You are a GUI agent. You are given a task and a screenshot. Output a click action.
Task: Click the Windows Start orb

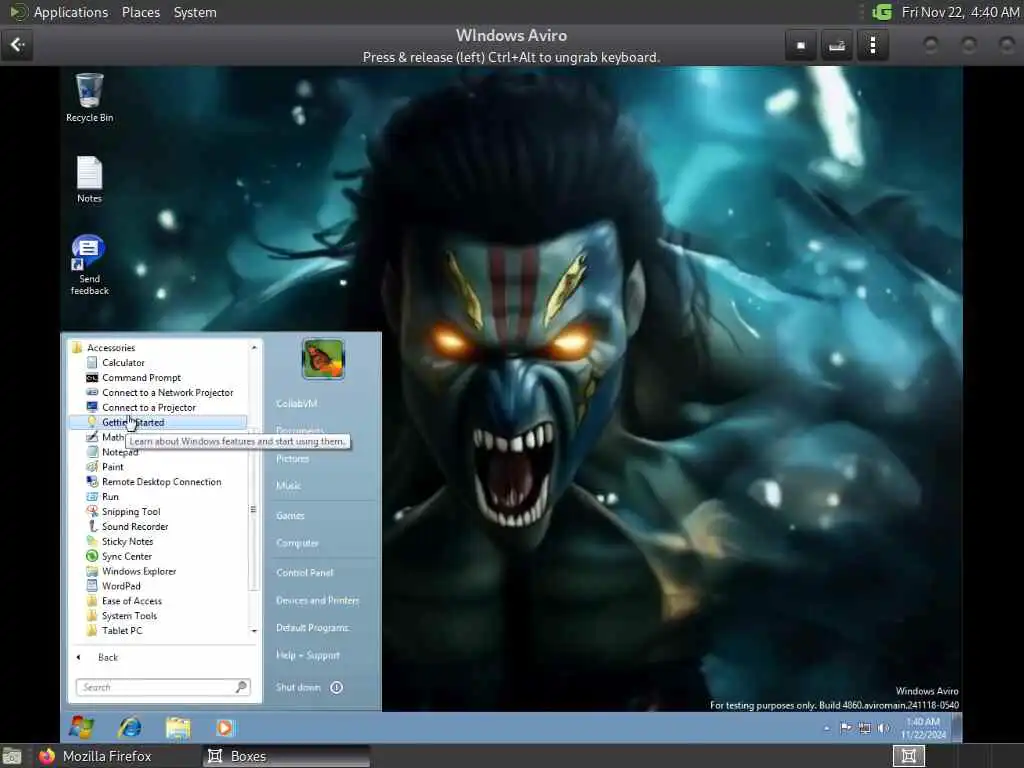click(82, 727)
